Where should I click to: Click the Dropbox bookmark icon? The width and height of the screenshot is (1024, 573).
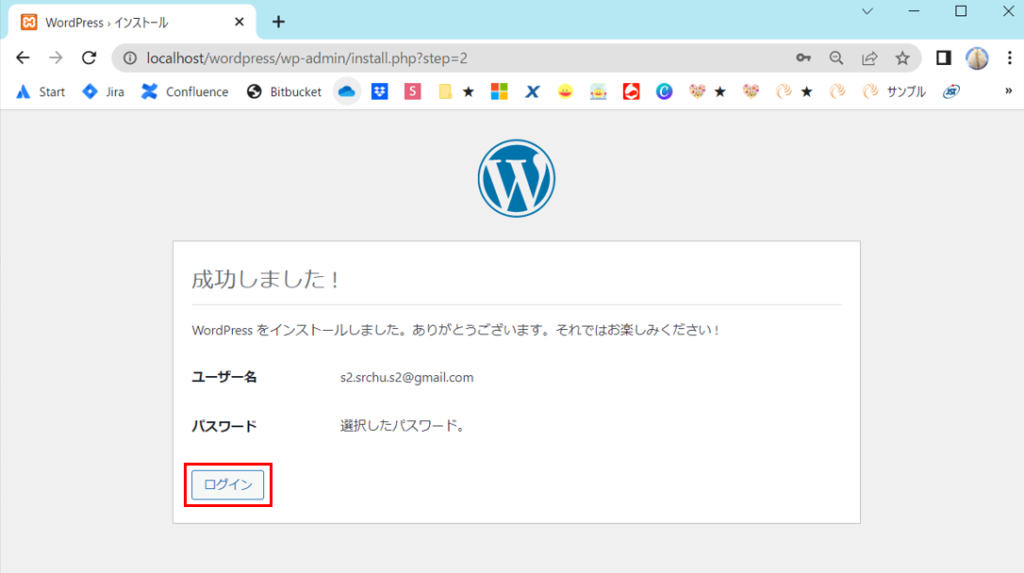pos(380,92)
